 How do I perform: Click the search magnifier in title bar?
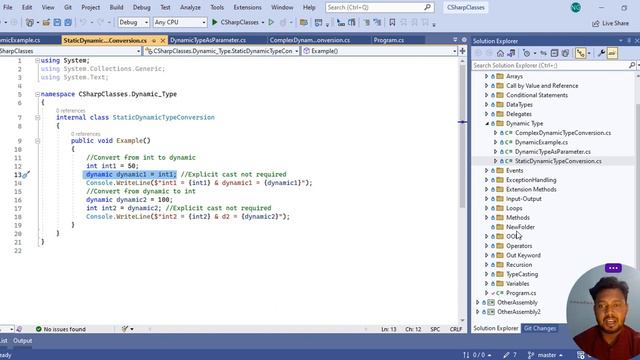coord(427,7)
